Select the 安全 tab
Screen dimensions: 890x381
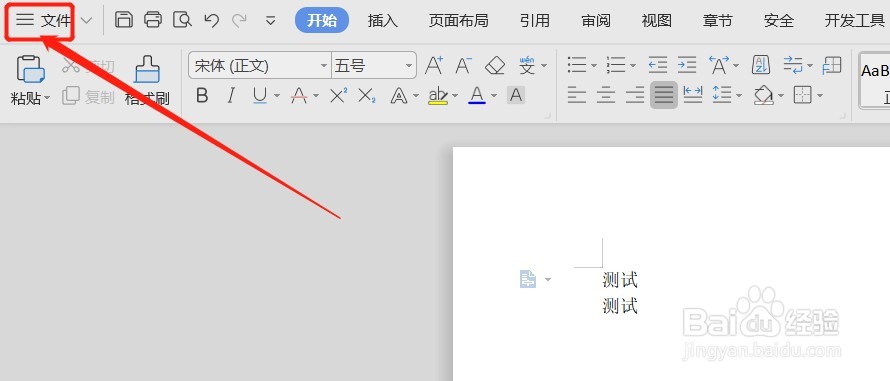(778, 21)
